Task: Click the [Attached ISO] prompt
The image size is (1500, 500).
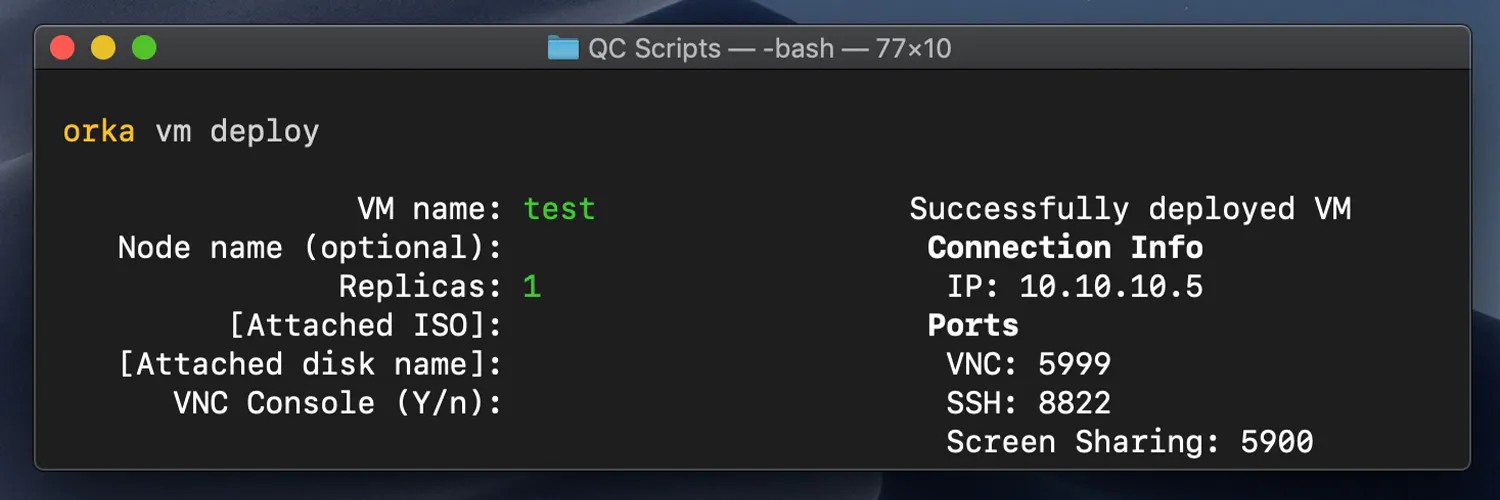Action: (365, 325)
